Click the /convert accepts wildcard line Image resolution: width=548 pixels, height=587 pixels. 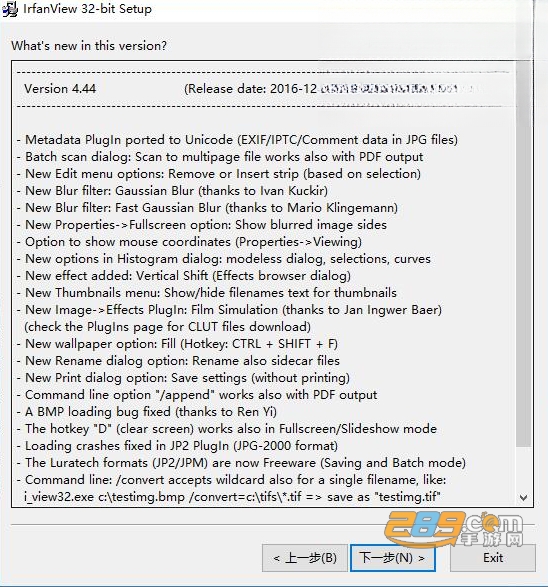[x=232, y=480]
